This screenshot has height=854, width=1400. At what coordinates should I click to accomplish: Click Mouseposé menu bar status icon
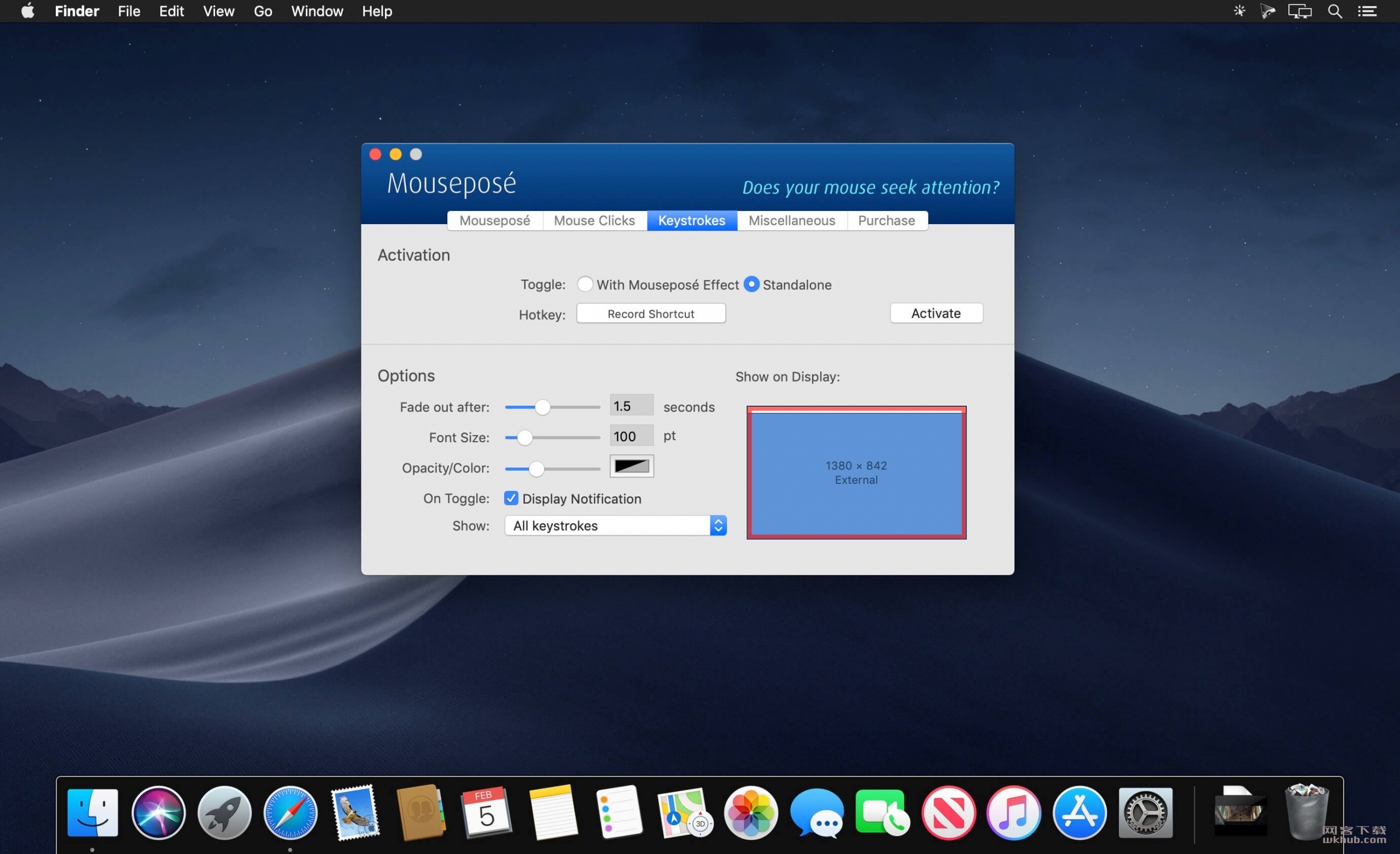[1239, 11]
